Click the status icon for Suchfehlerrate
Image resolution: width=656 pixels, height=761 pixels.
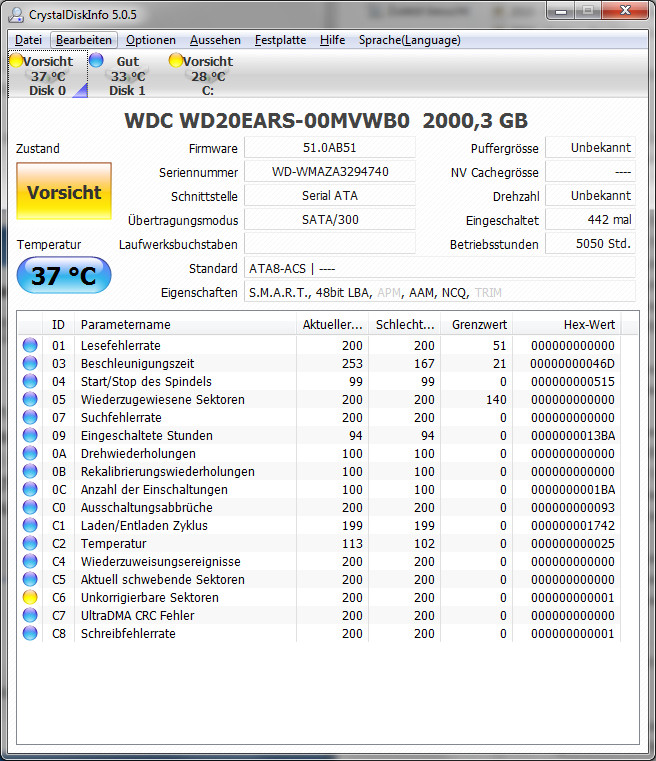coord(30,417)
